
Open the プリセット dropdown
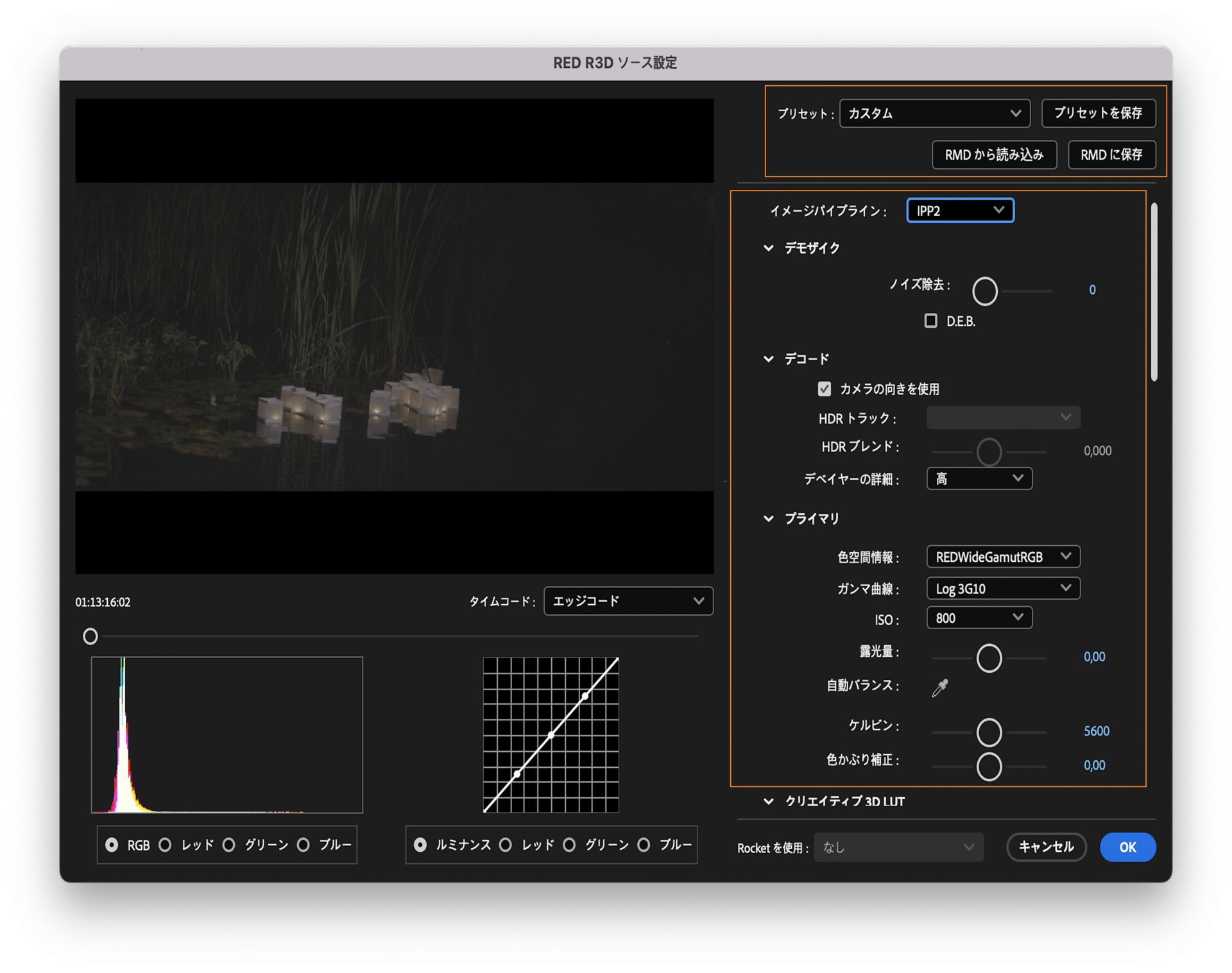click(x=934, y=114)
